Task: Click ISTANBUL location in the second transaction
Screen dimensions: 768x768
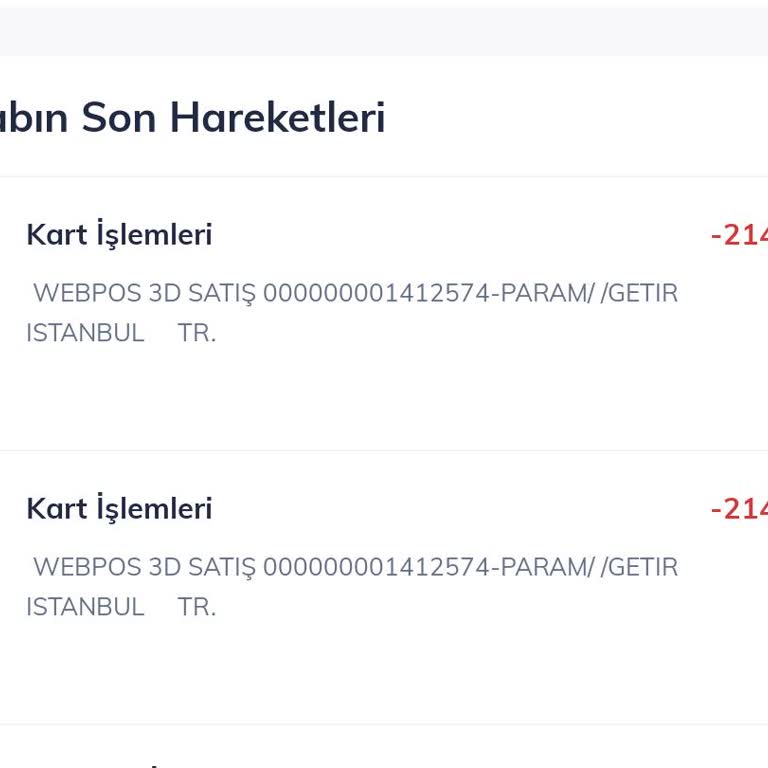Action: pos(85,607)
